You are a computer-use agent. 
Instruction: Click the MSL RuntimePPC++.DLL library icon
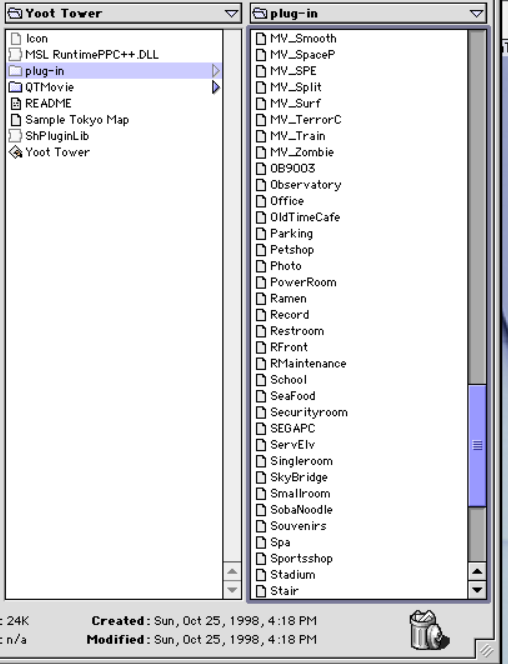pyautogui.click(x=15, y=55)
